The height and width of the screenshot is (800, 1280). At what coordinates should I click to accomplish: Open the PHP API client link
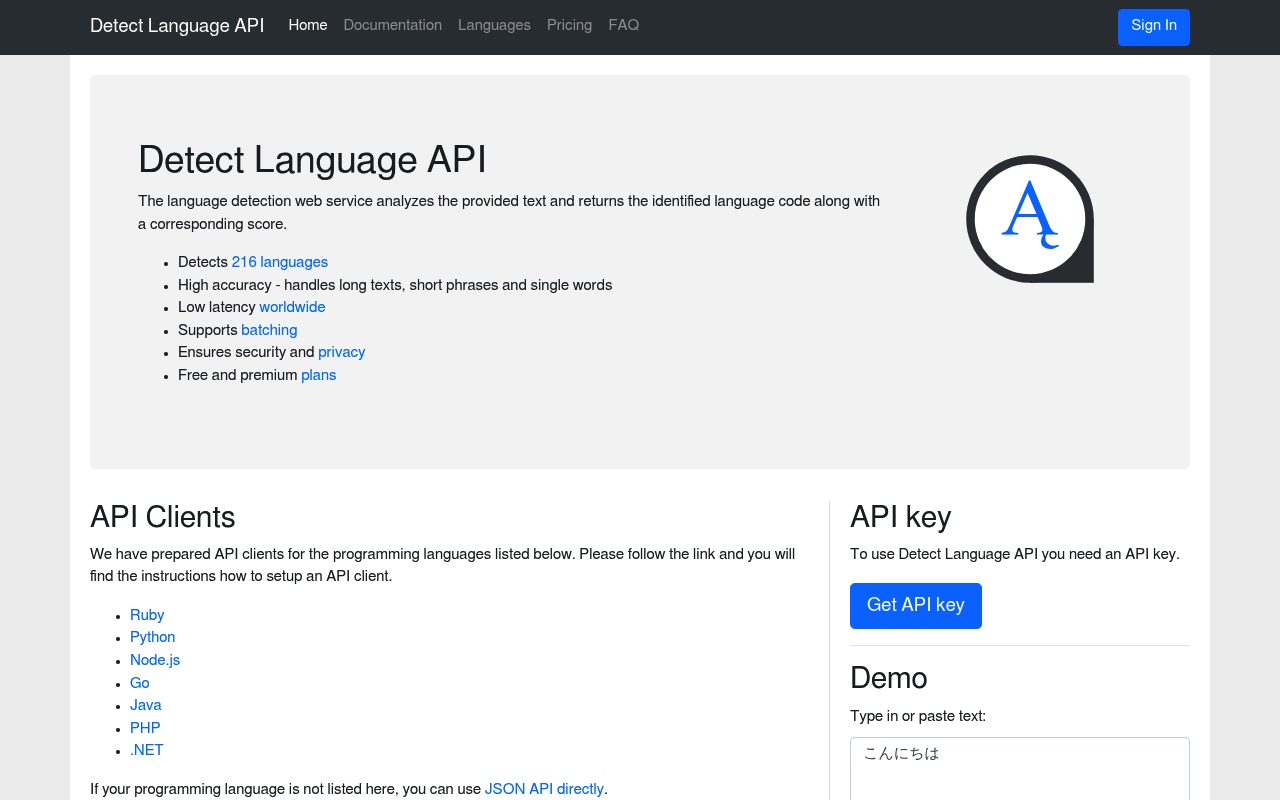[x=145, y=729]
